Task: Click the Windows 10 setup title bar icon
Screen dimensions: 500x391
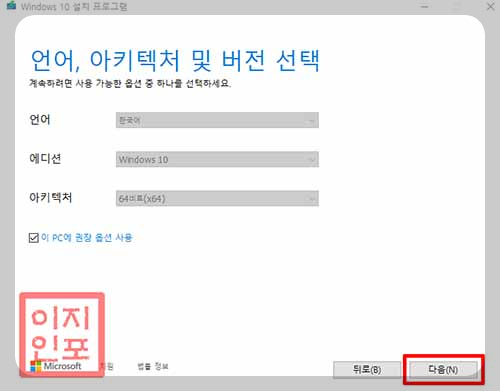Action: coord(12,5)
